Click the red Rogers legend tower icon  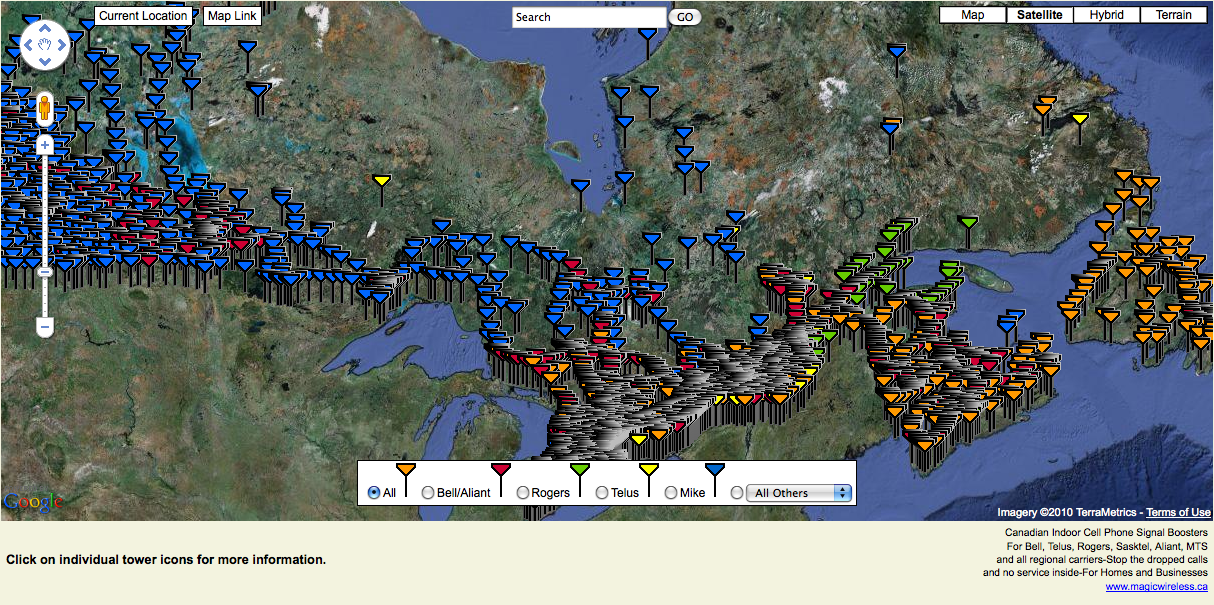500,470
